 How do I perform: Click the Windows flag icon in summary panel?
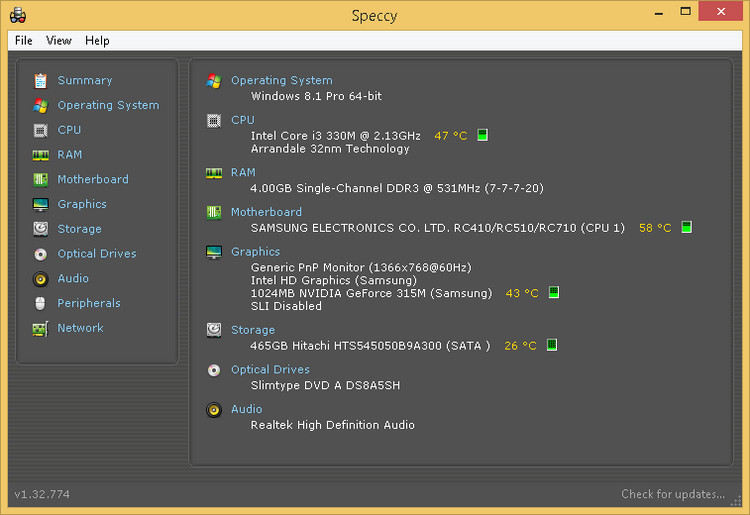[214, 81]
